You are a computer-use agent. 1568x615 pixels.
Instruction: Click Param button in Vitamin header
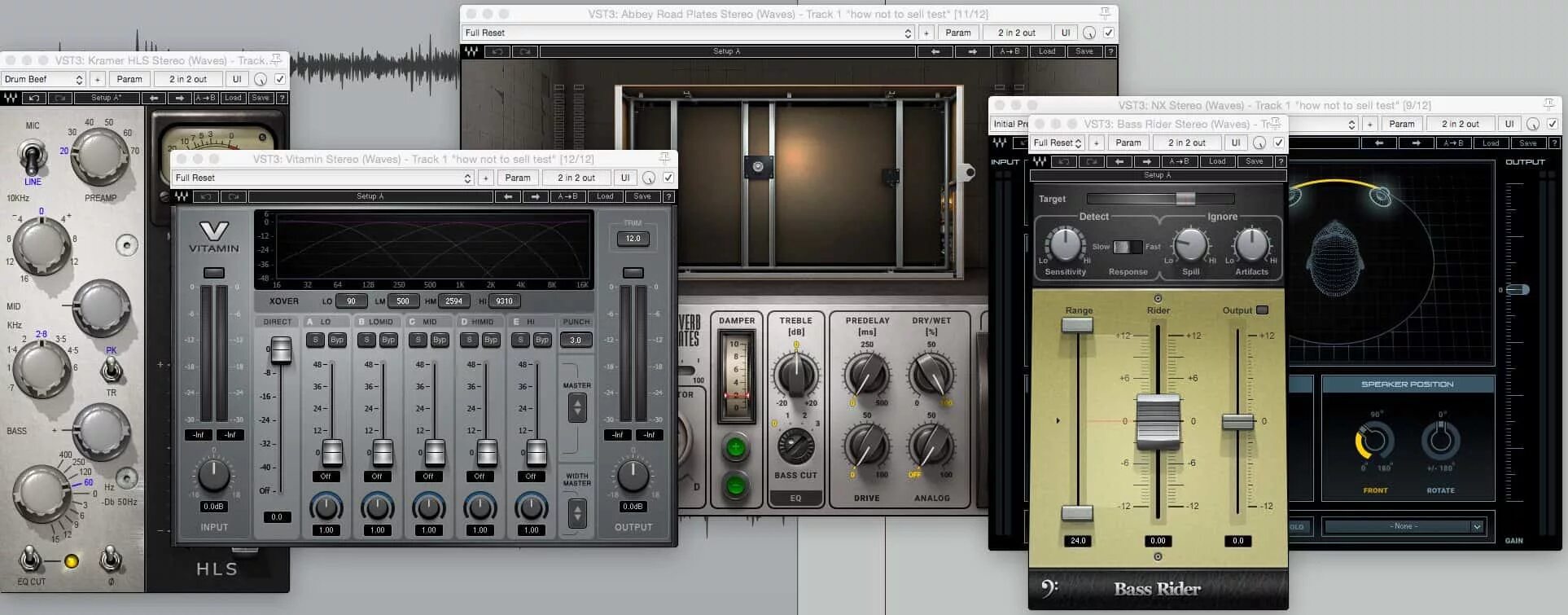(518, 178)
